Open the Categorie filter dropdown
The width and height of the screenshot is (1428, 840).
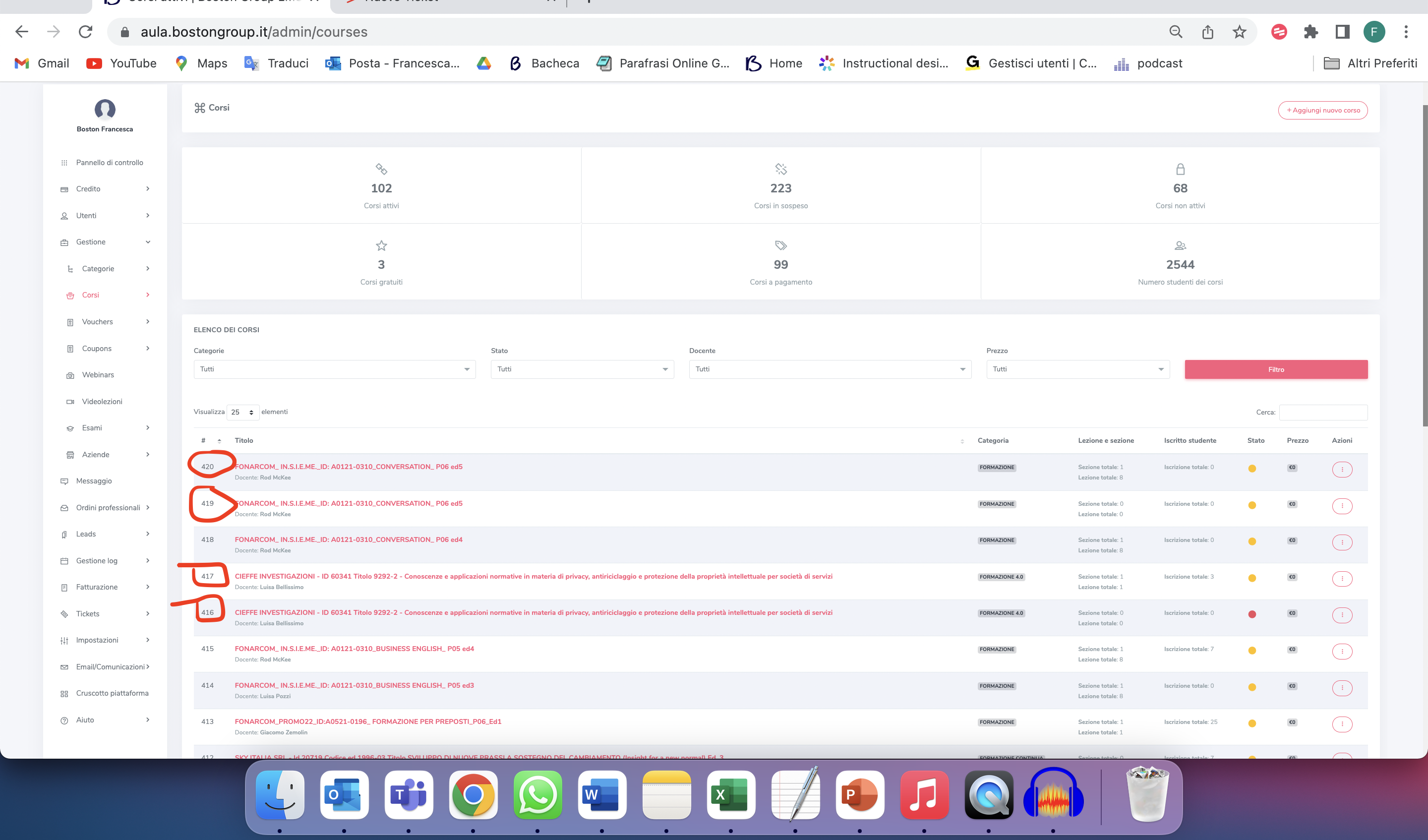(x=334, y=369)
